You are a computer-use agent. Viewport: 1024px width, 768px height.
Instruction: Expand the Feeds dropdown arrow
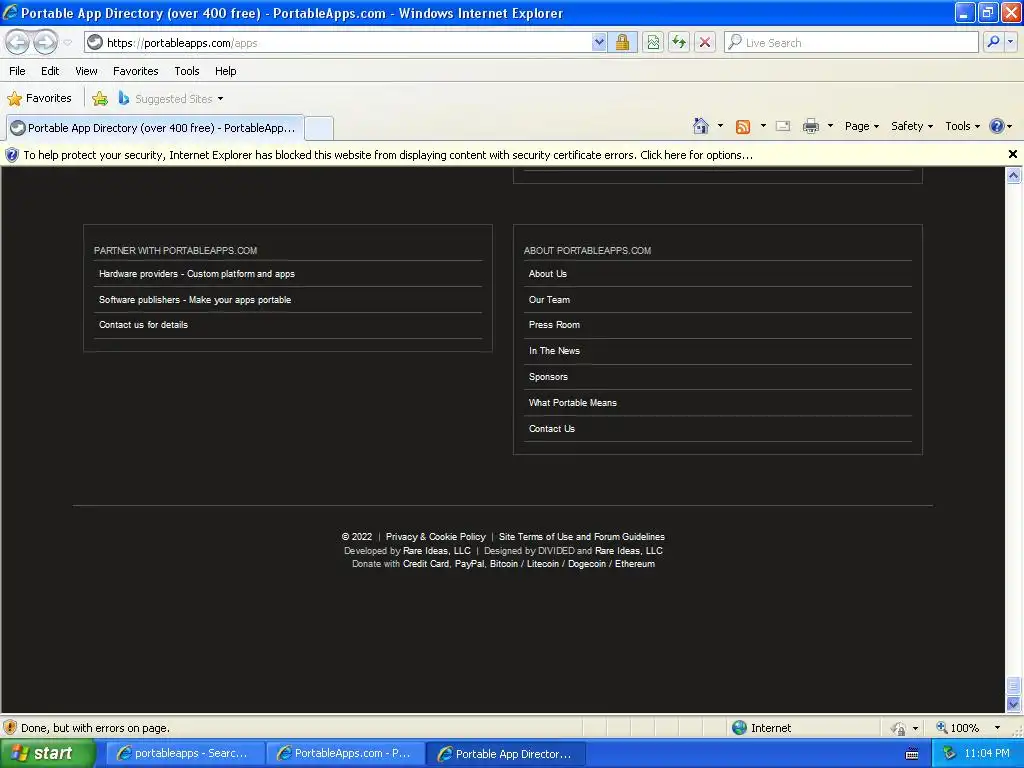click(763, 126)
